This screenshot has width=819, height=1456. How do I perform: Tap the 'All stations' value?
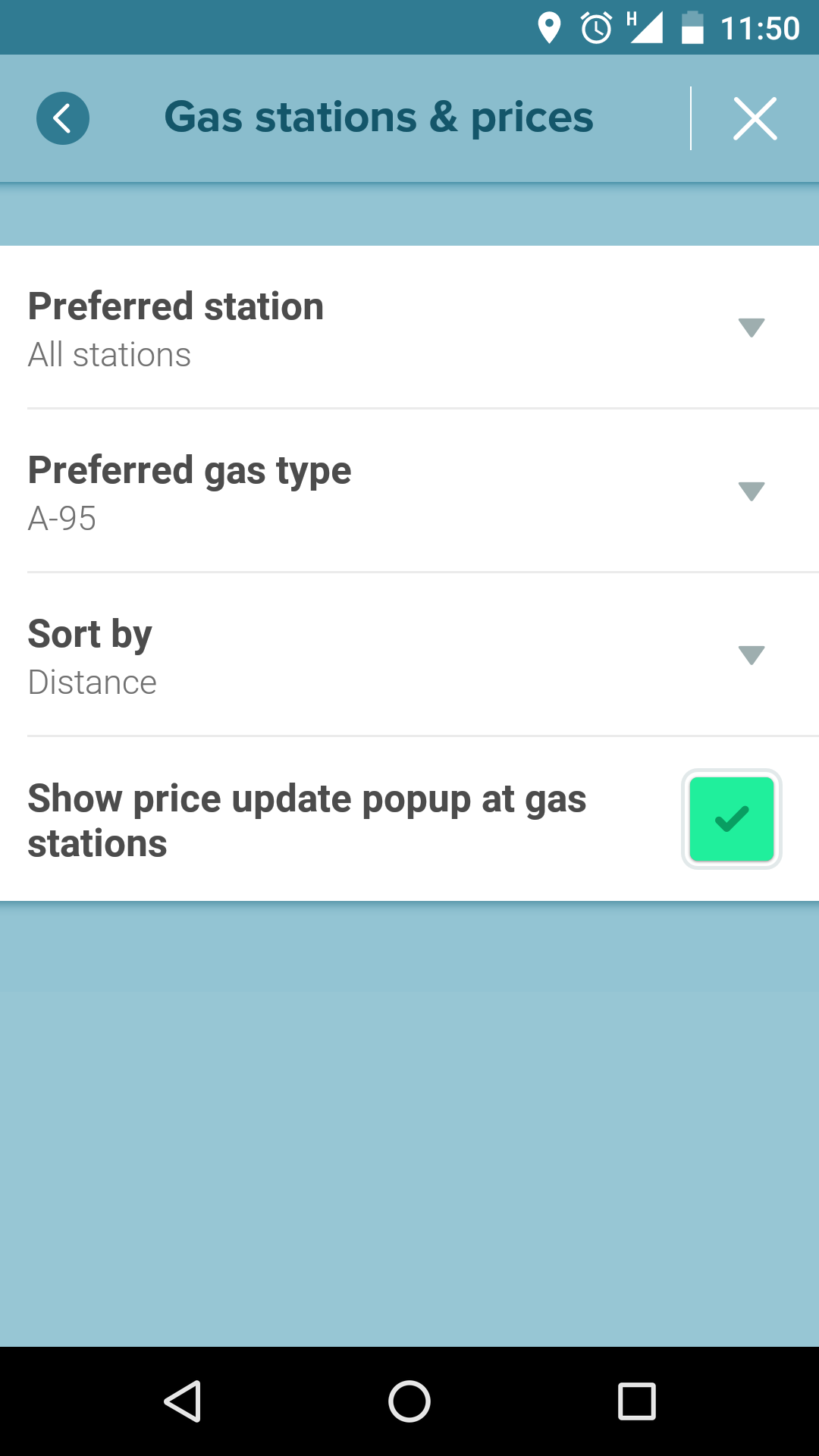[109, 355]
